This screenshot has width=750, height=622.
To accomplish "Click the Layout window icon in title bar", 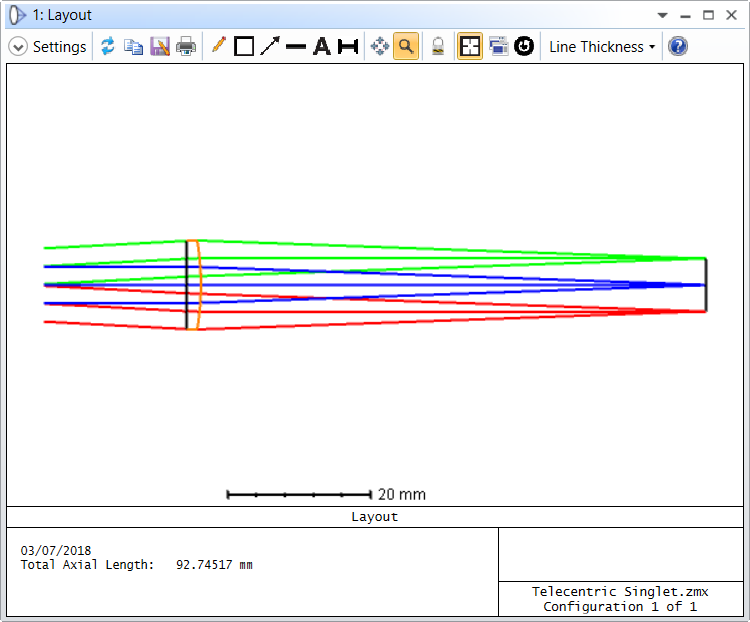I will 17,15.
